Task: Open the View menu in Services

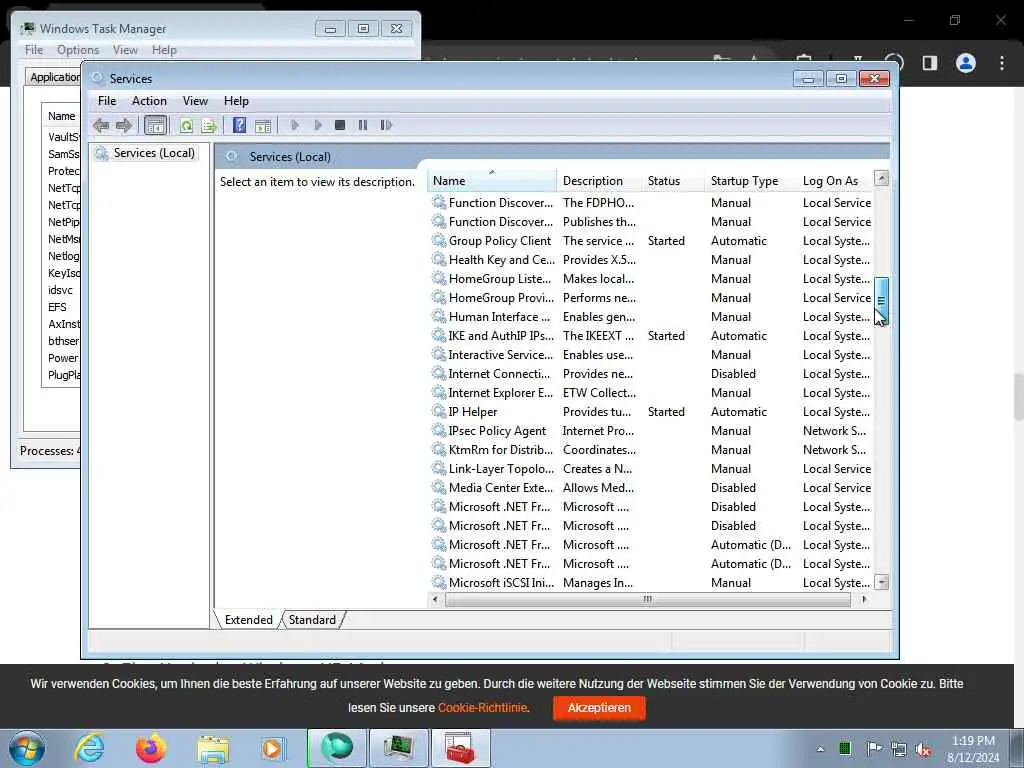Action: click(195, 101)
